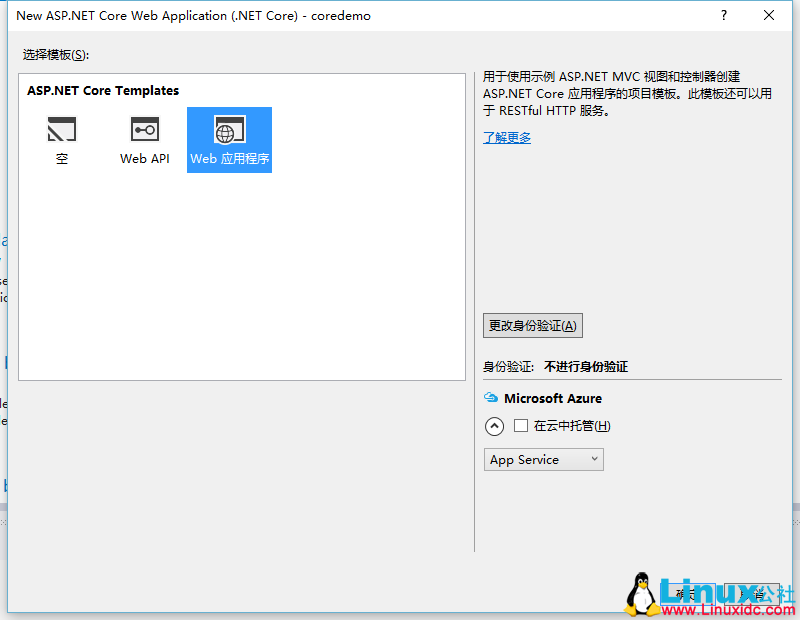The image size is (800, 620).
Task: Confirm with the 确定 button
Action: coord(686,593)
